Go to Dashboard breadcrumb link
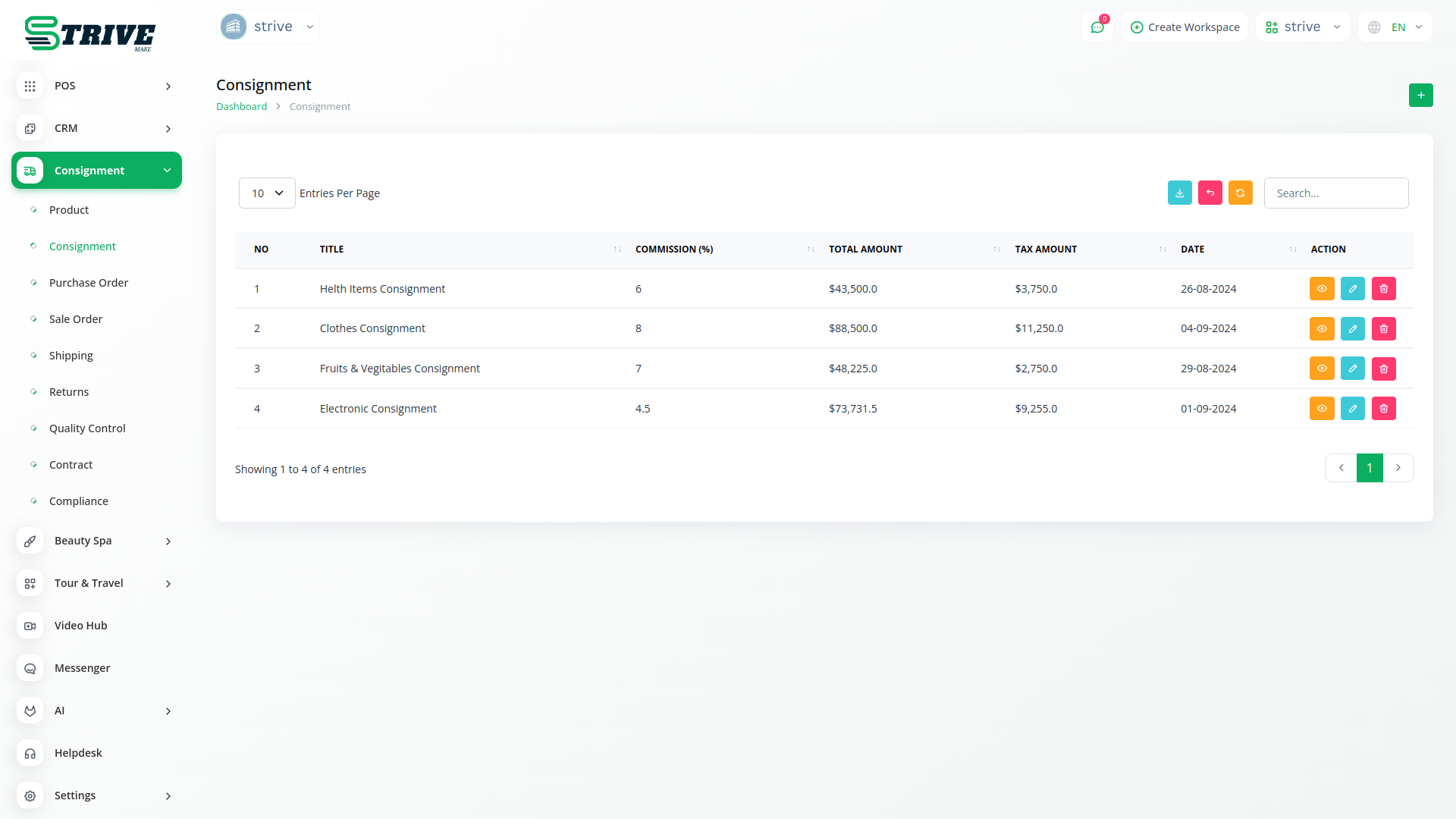Image resolution: width=1456 pixels, height=819 pixels. [x=241, y=107]
